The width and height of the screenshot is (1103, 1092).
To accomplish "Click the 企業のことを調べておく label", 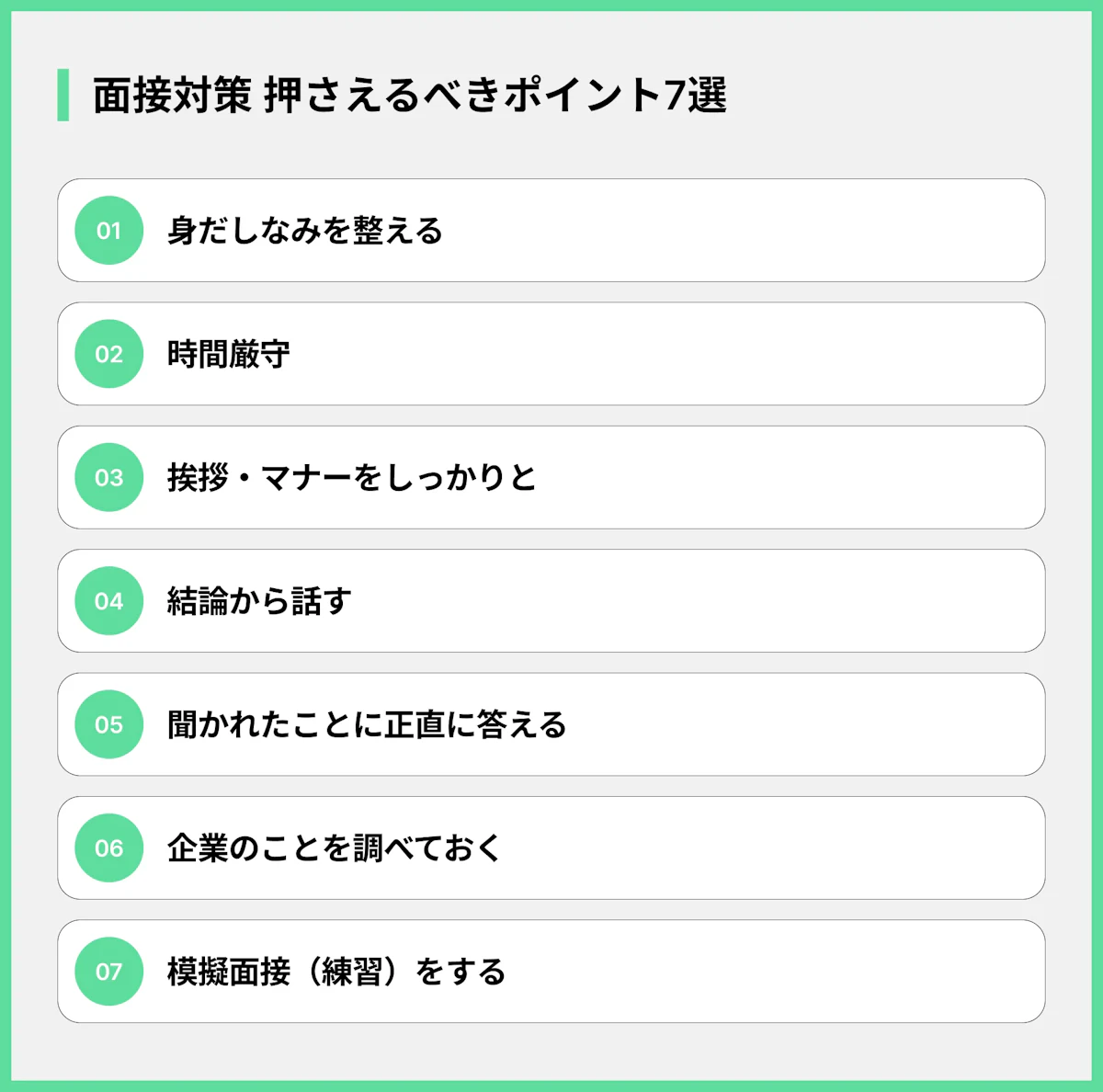I will tap(335, 848).
